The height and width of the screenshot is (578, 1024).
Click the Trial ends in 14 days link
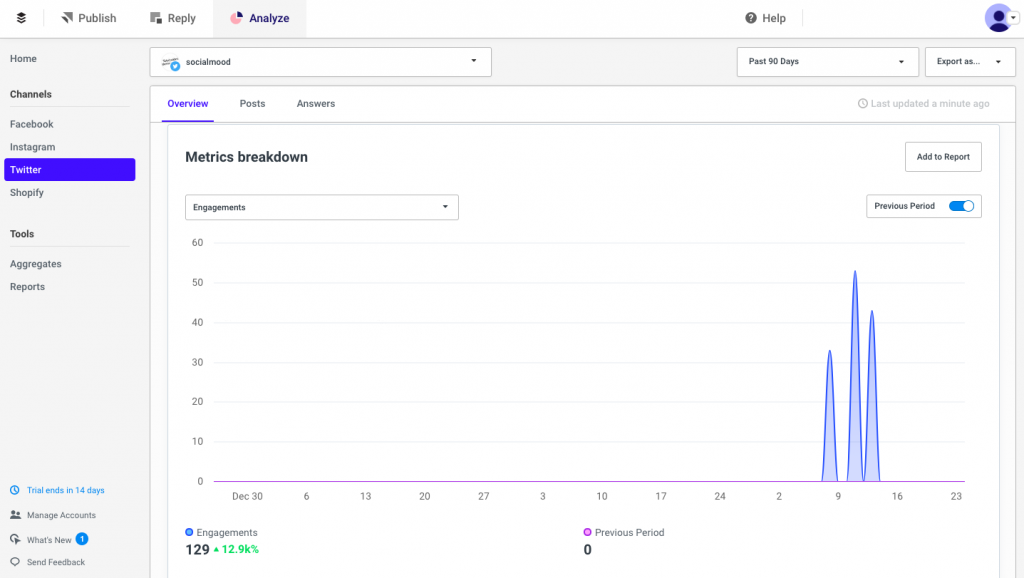65,490
